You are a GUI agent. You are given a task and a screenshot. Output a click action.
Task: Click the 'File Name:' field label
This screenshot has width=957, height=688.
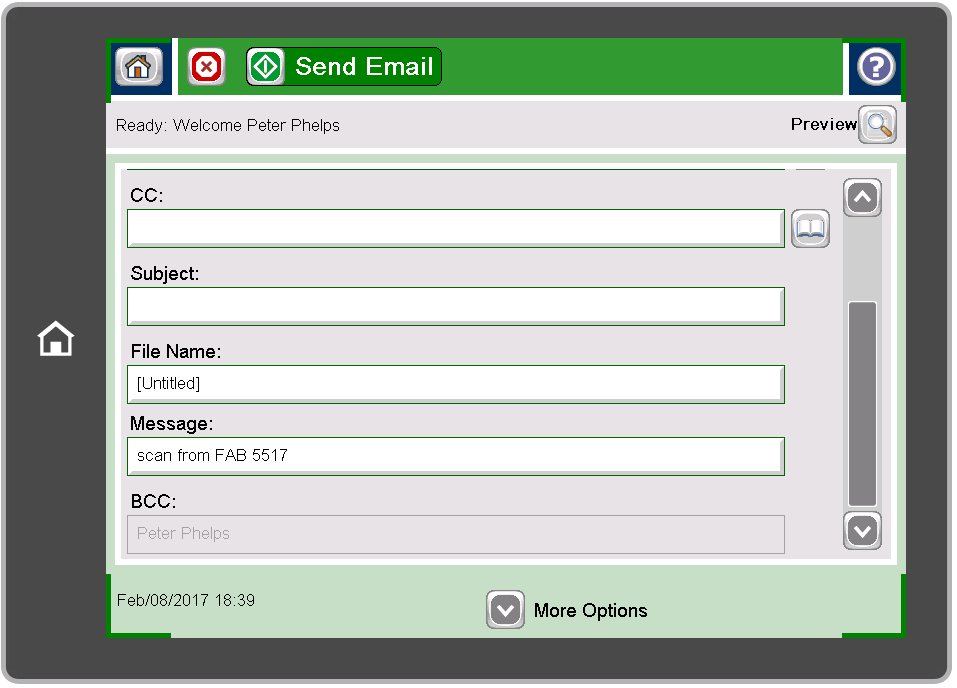click(176, 352)
